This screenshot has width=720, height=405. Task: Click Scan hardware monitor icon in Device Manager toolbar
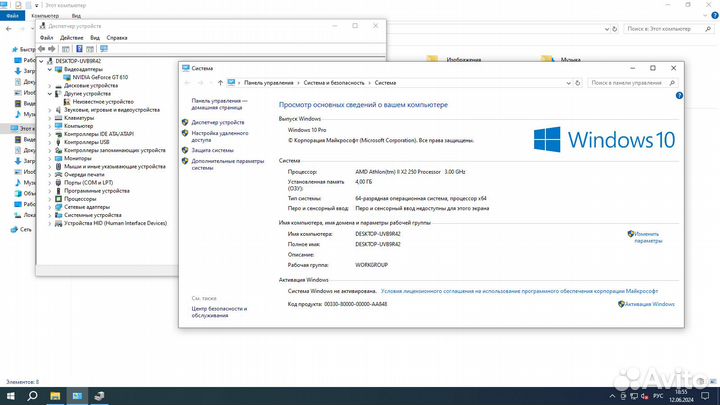104,49
